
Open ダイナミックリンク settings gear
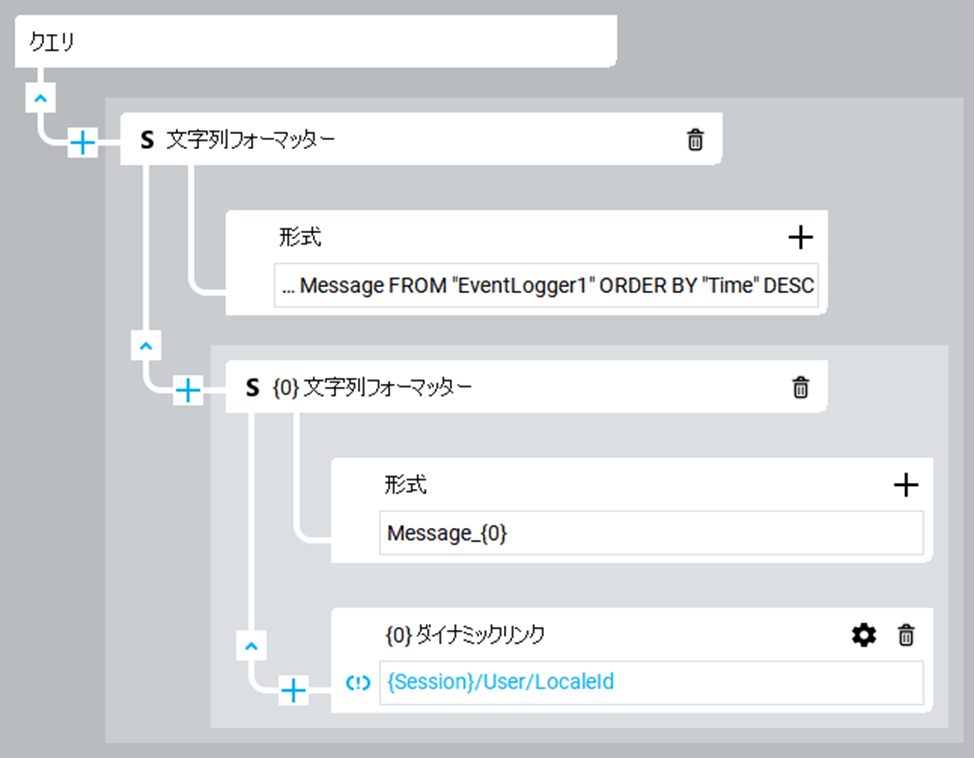tap(863, 635)
